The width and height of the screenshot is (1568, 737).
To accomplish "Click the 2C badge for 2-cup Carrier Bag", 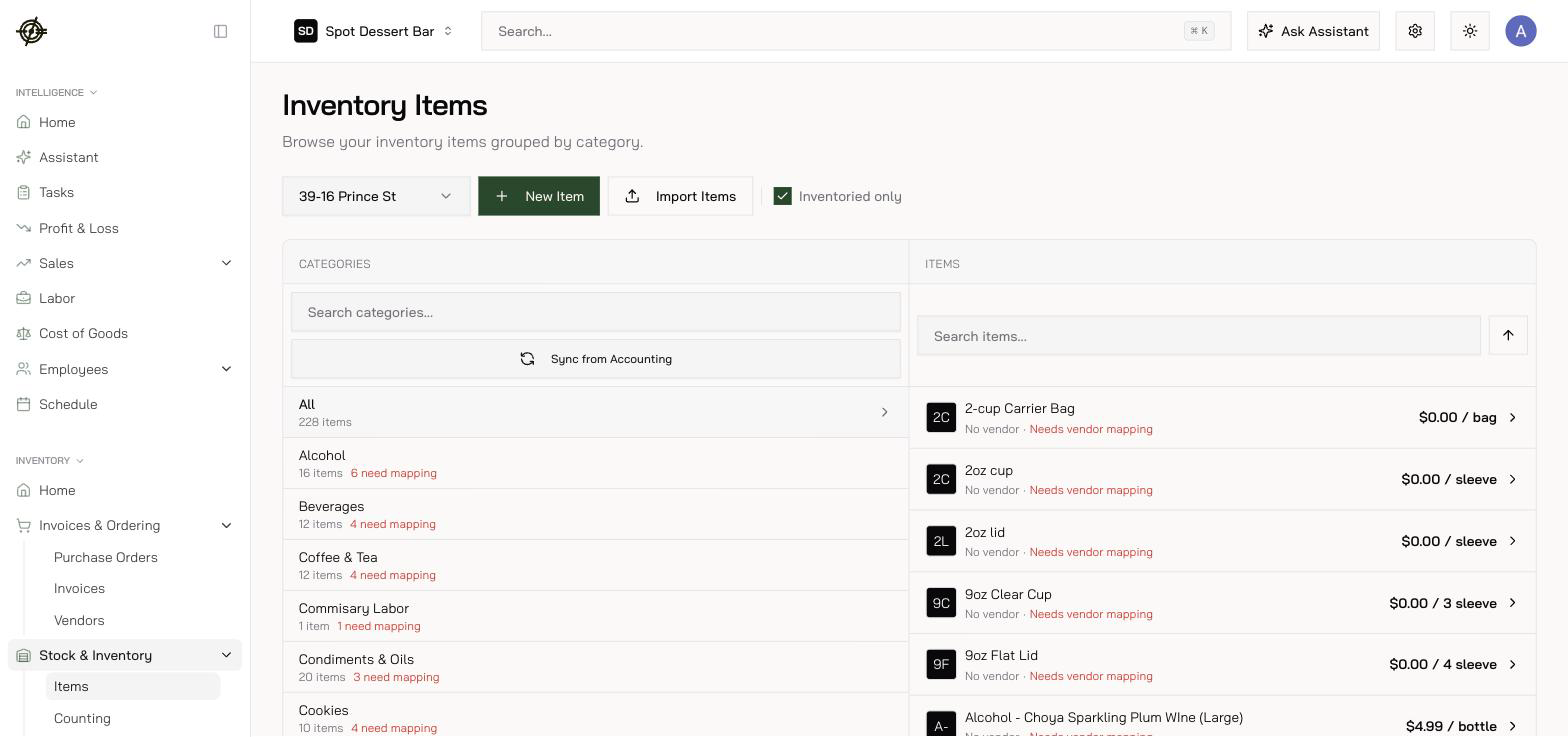I will pyautogui.click(x=941, y=417).
